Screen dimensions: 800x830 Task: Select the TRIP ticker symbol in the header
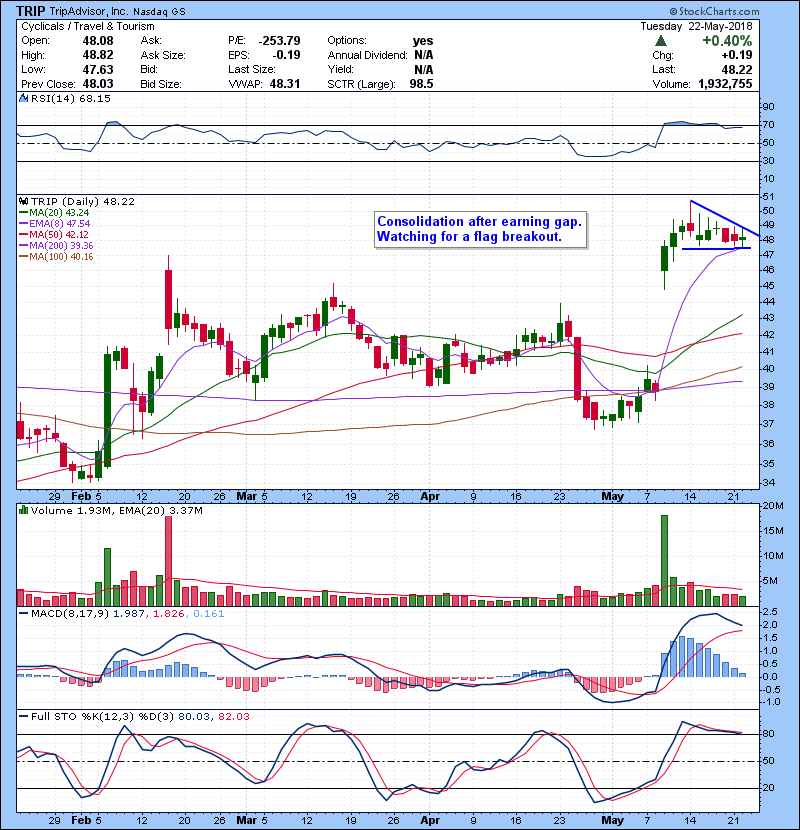(x=31, y=11)
